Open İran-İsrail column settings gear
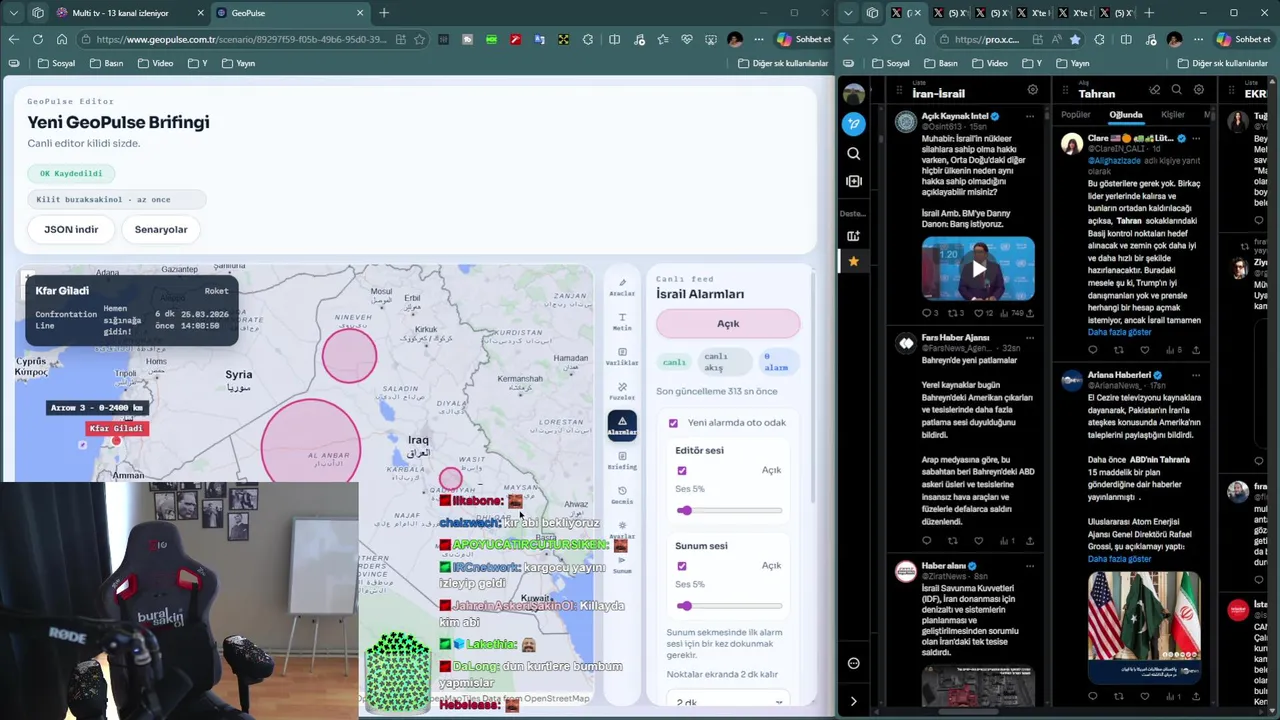Viewport: 1280px width, 720px height. [1033, 90]
